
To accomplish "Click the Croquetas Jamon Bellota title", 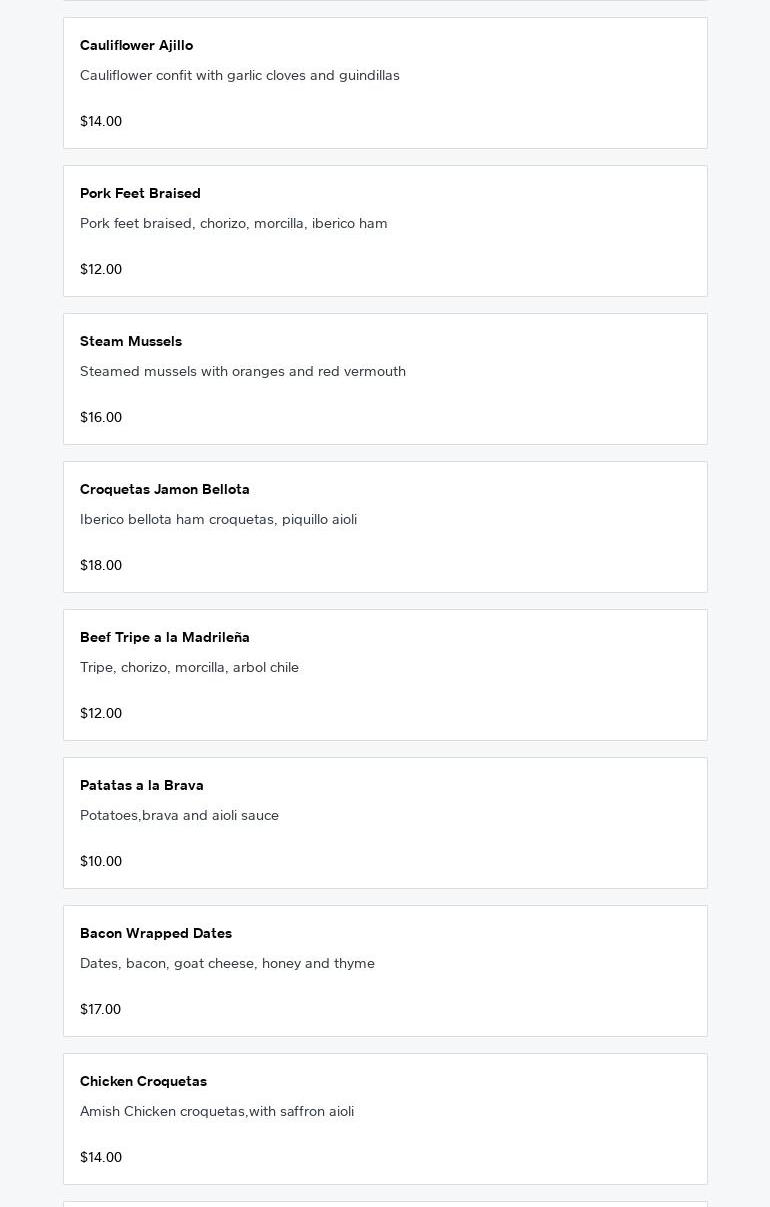I will 165,489.
